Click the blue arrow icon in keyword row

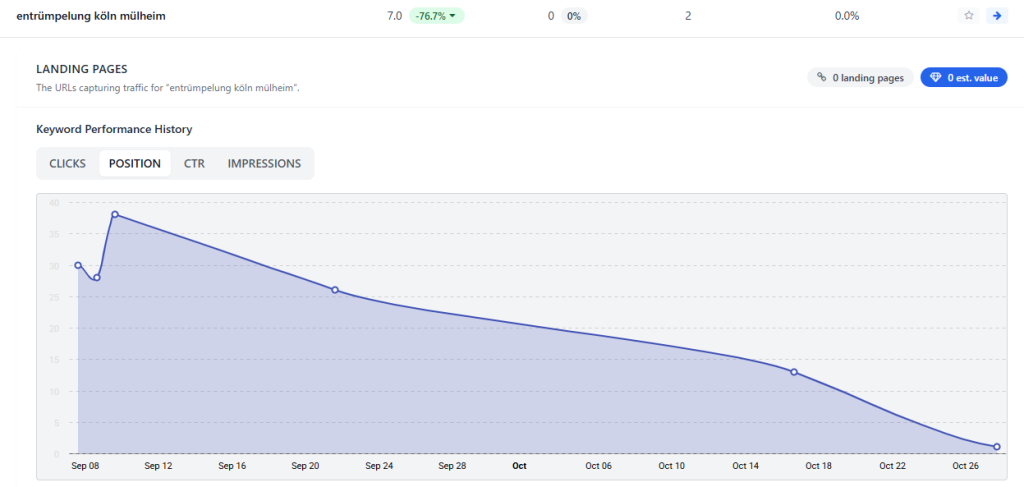(995, 16)
